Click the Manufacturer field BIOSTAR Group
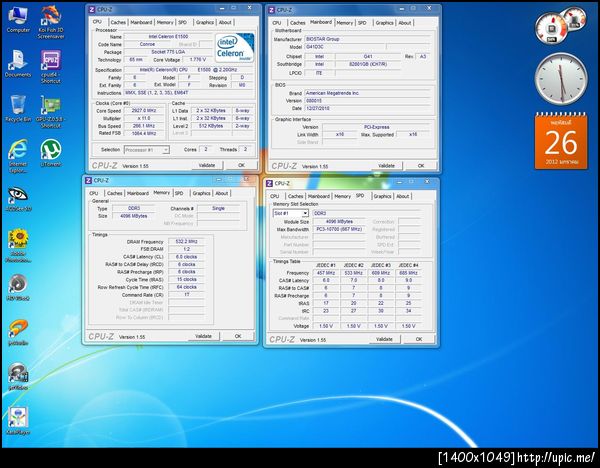The height and width of the screenshot is (468, 600). click(368, 39)
